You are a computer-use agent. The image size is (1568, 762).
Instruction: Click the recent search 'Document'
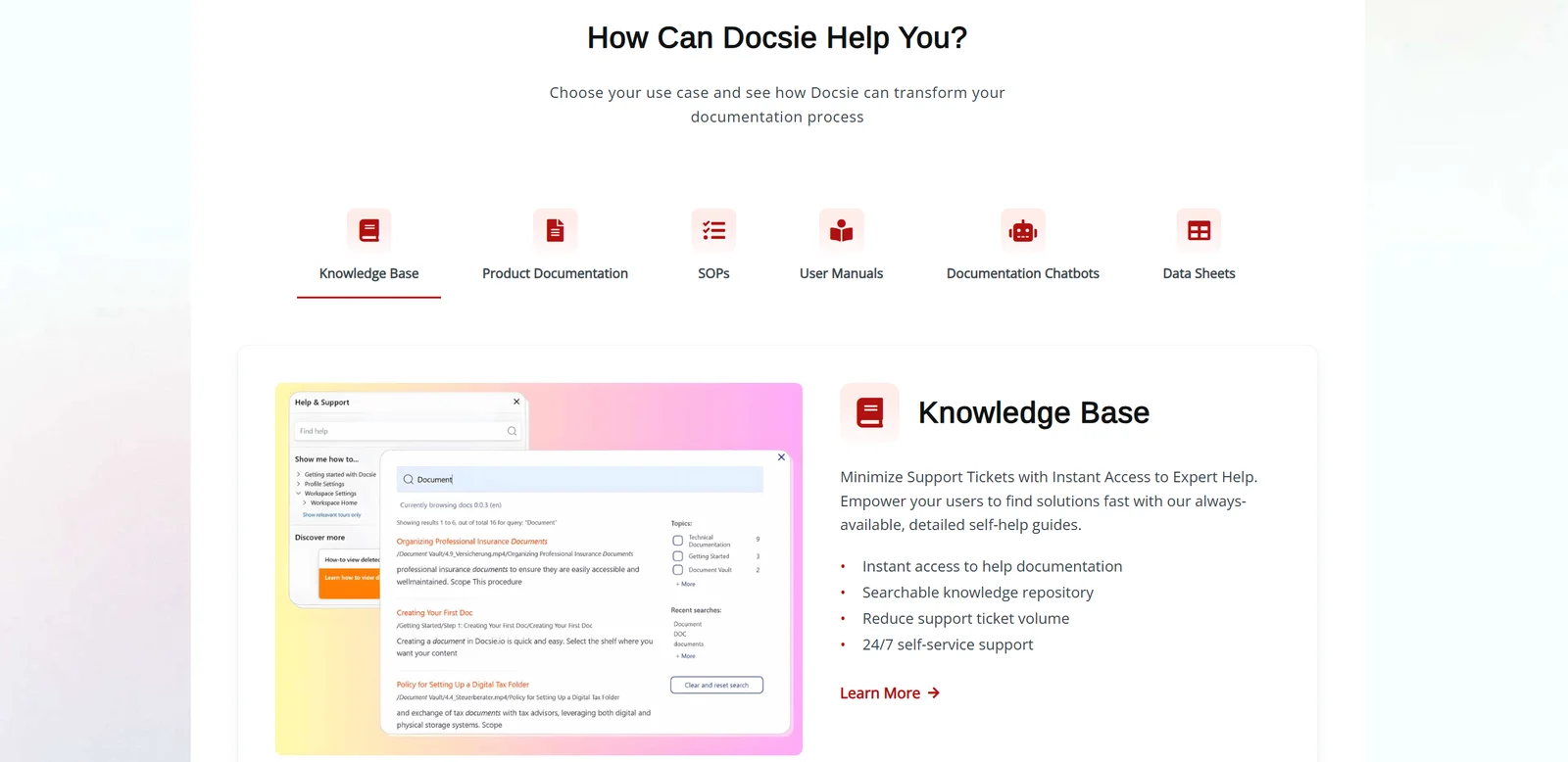coord(688,624)
